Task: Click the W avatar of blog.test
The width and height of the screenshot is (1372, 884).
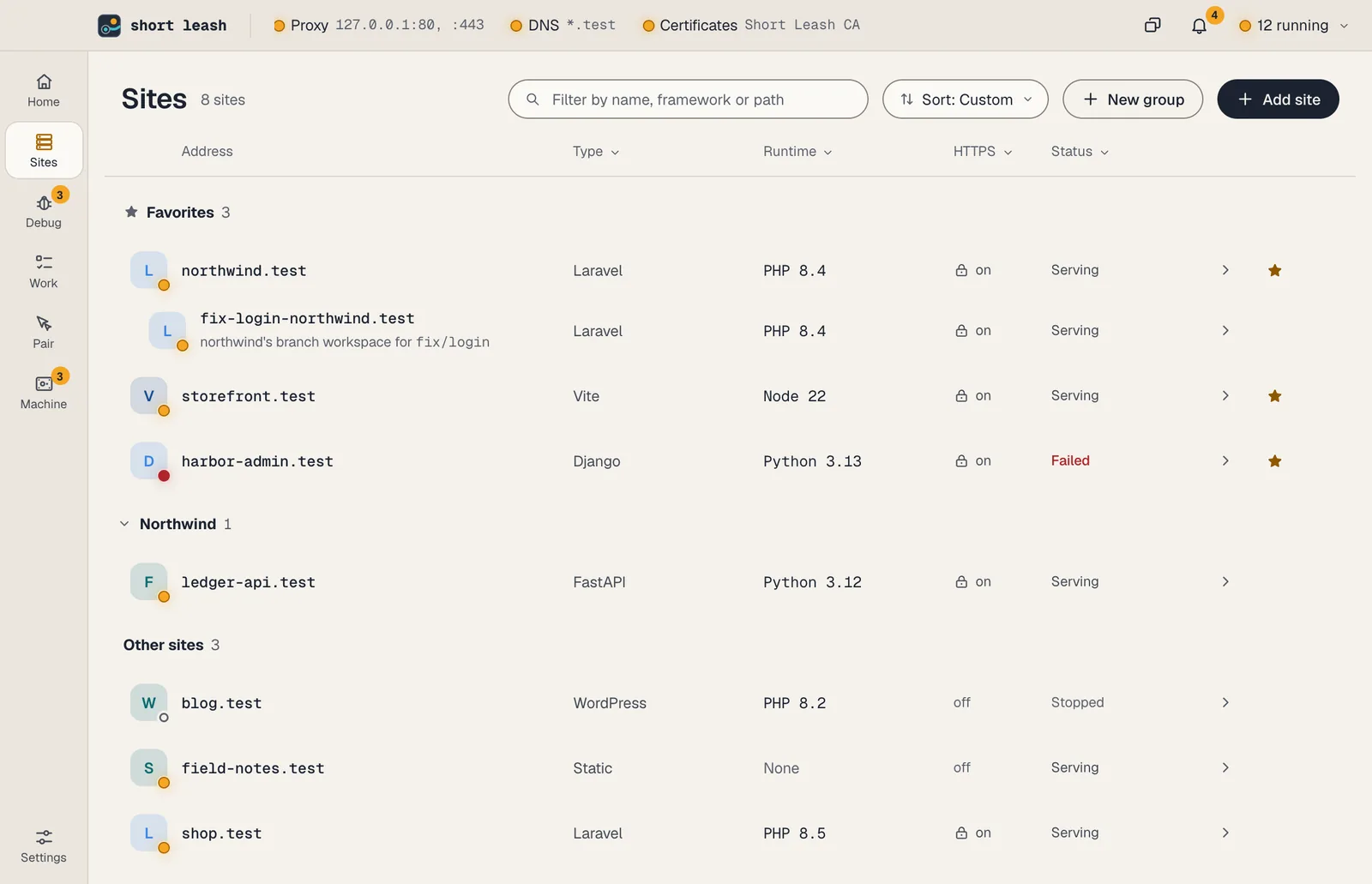Action: click(x=148, y=703)
